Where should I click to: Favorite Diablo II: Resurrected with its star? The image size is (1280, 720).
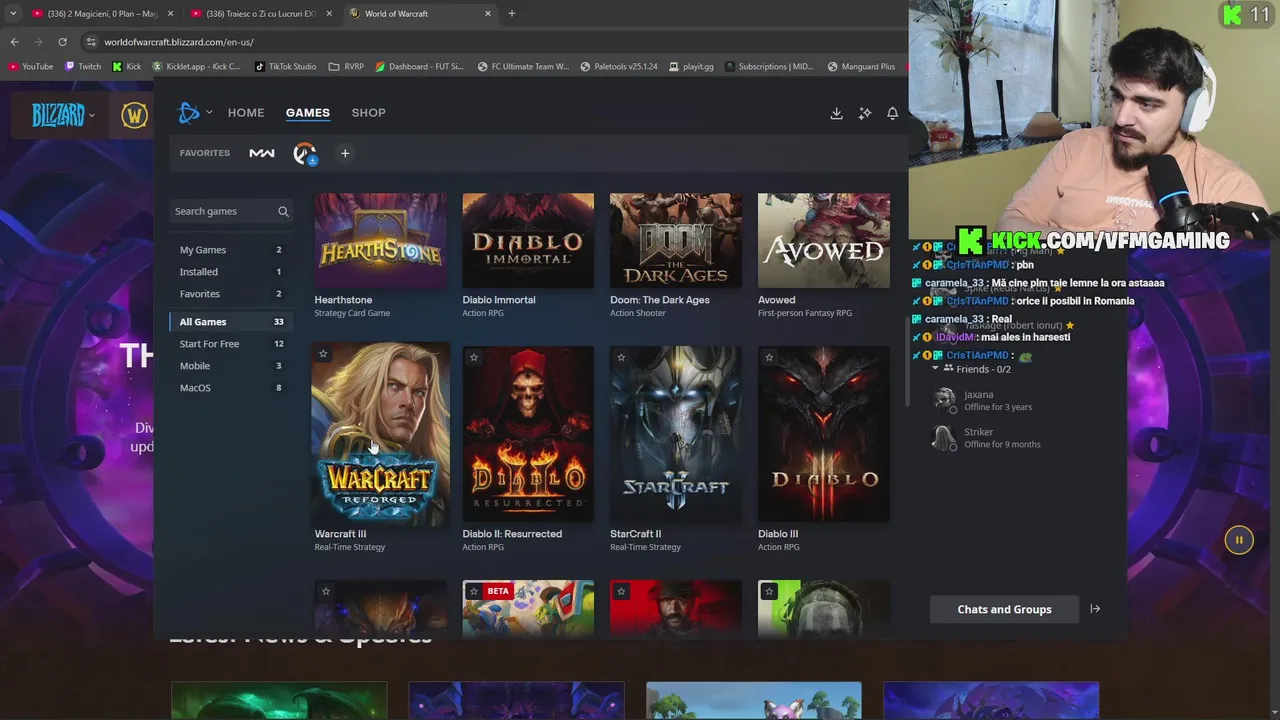(x=474, y=357)
